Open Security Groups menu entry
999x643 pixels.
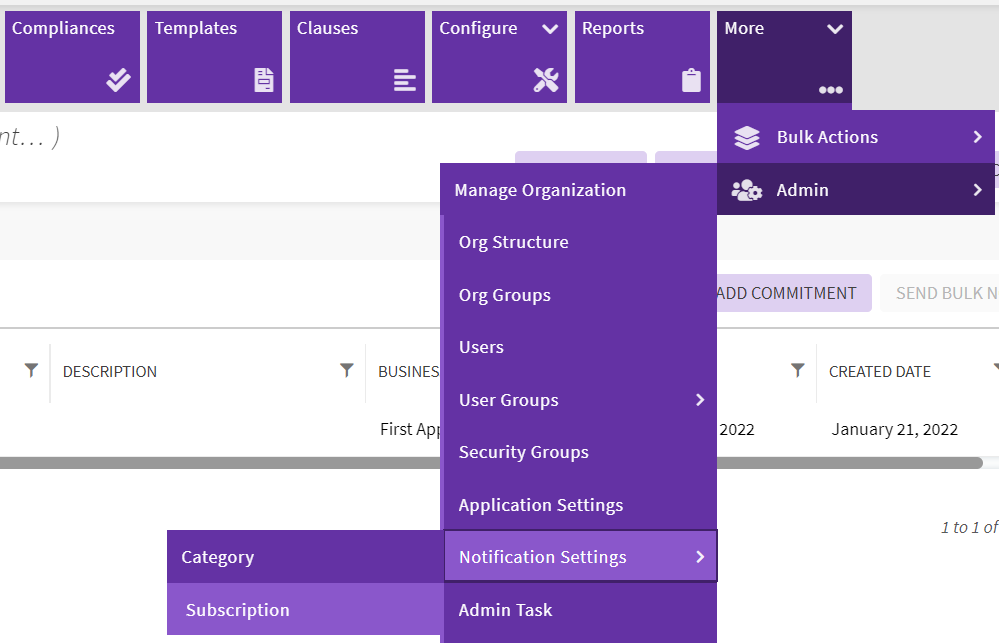tap(523, 452)
